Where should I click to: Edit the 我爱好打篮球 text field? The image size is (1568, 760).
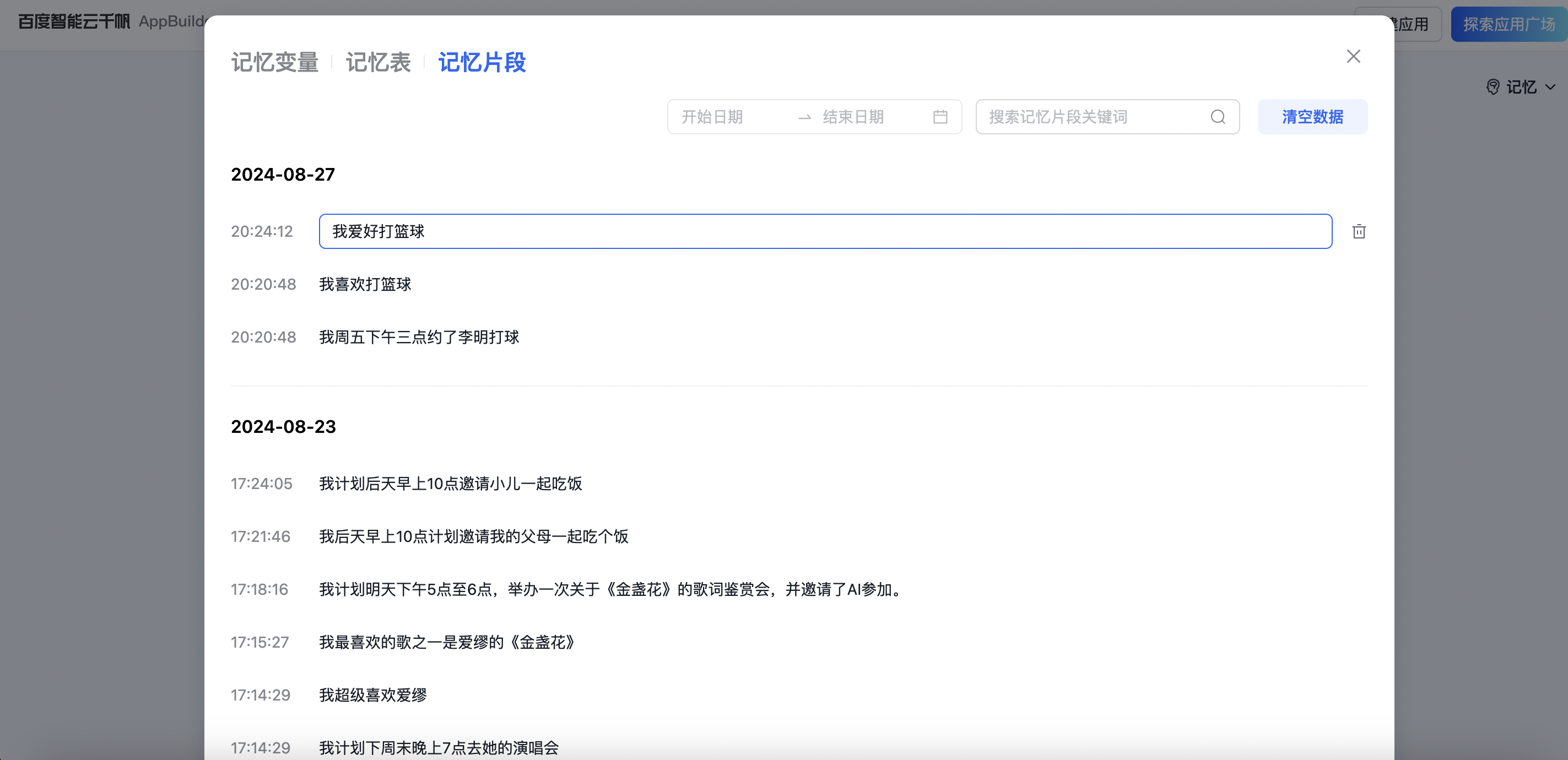pyautogui.click(x=825, y=231)
